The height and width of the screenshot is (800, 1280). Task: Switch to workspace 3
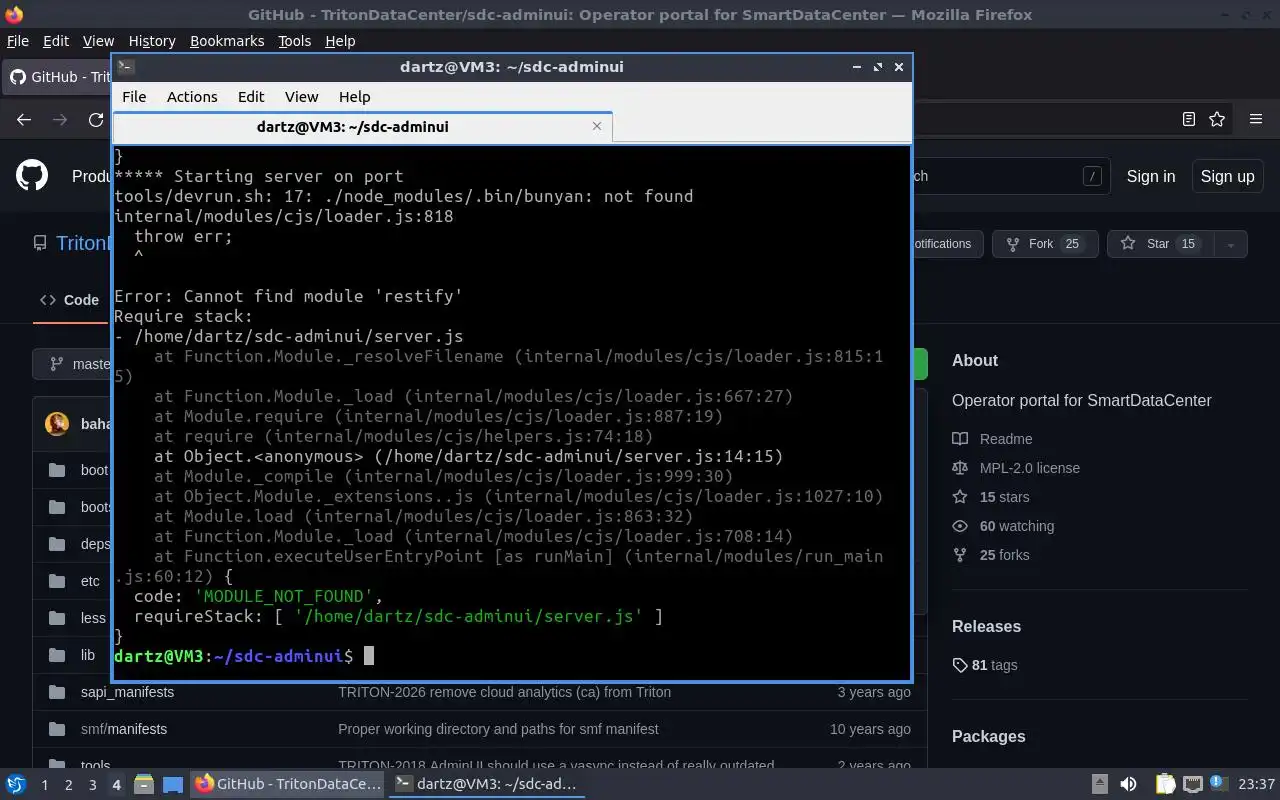tap(92, 785)
